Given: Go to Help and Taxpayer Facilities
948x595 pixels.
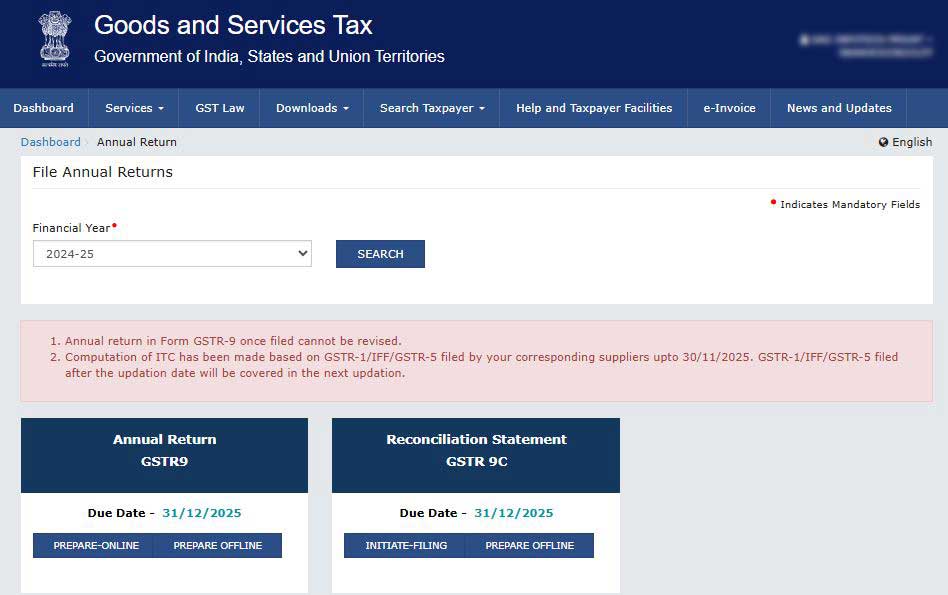Looking at the screenshot, I should click(x=594, y=108).
